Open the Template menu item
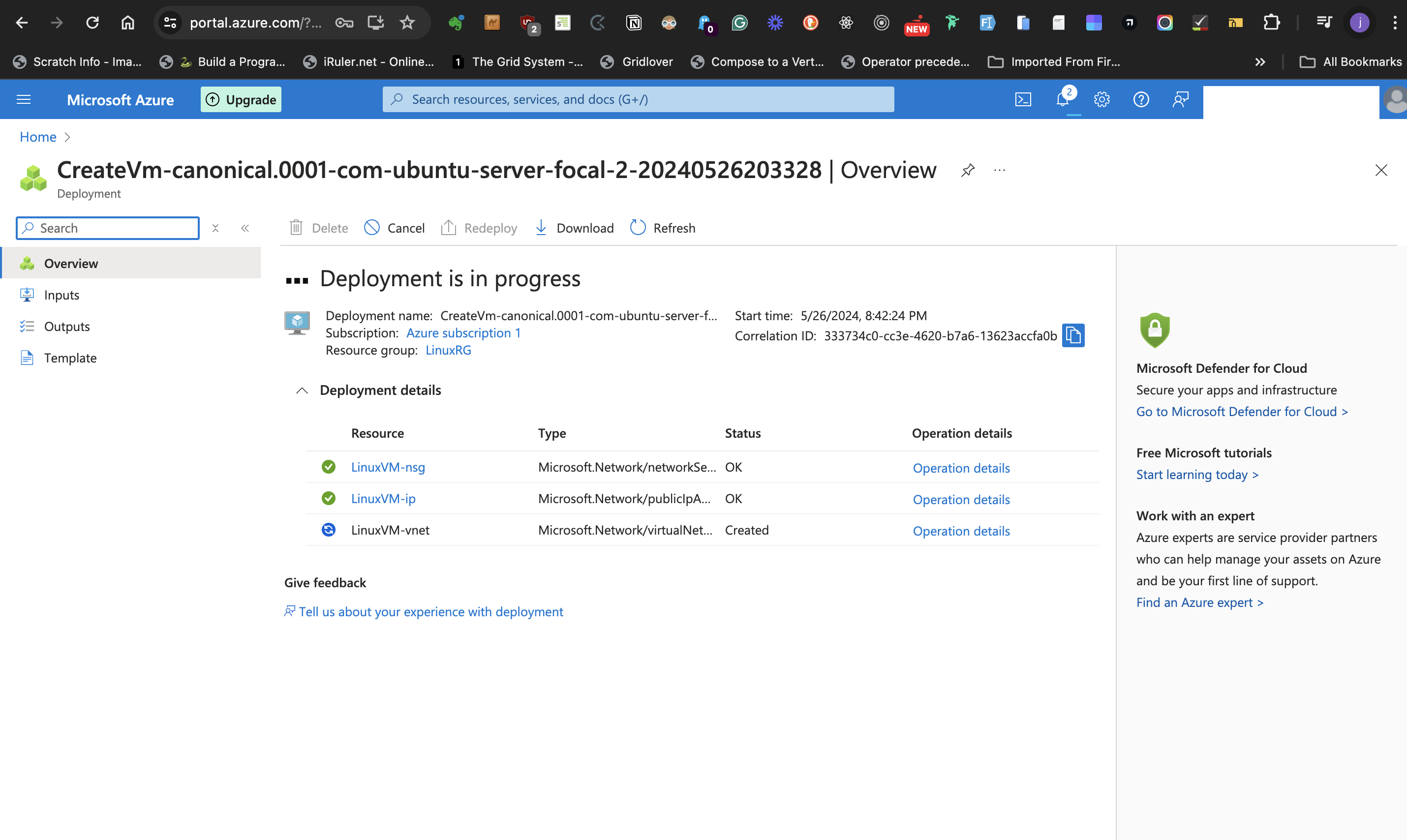Screen dimensions: 1407x840 point(70,358)
